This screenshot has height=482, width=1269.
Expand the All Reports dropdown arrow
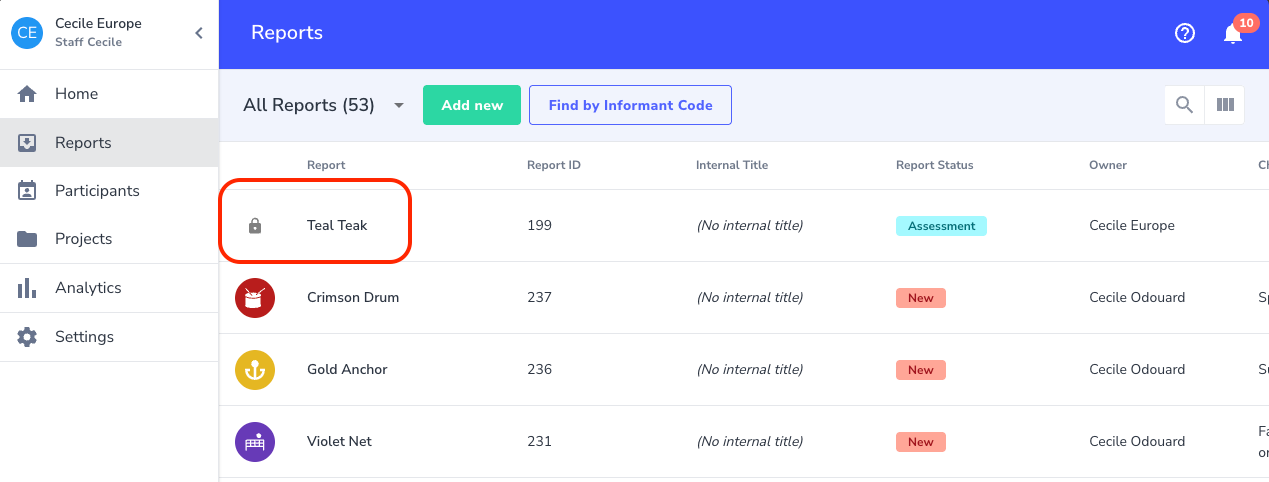point(399,106)
